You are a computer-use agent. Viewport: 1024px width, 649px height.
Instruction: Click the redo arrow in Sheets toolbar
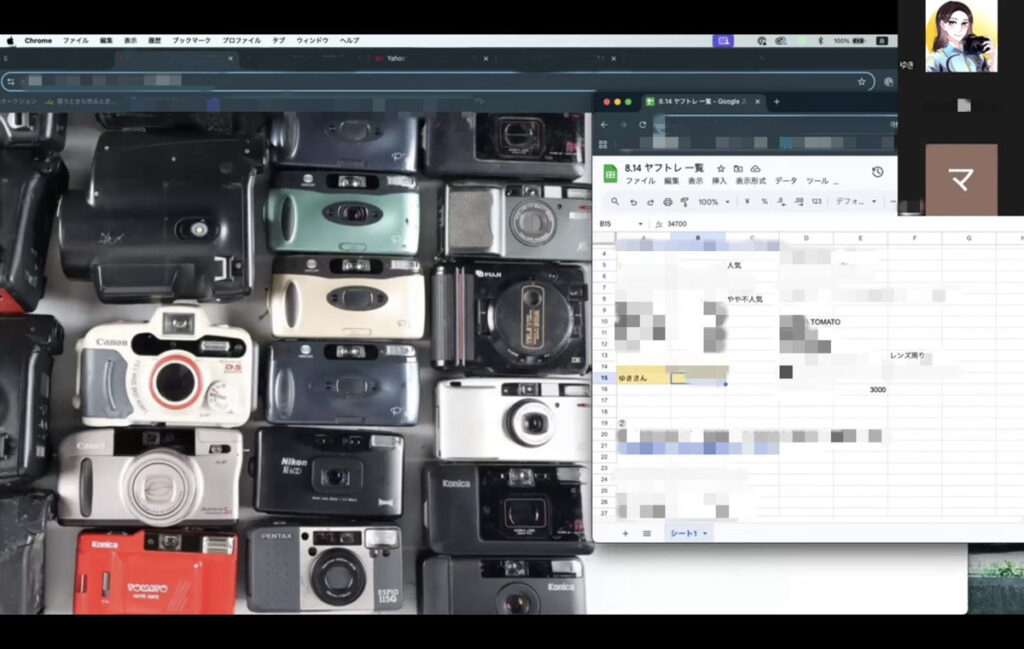point(650,202)
